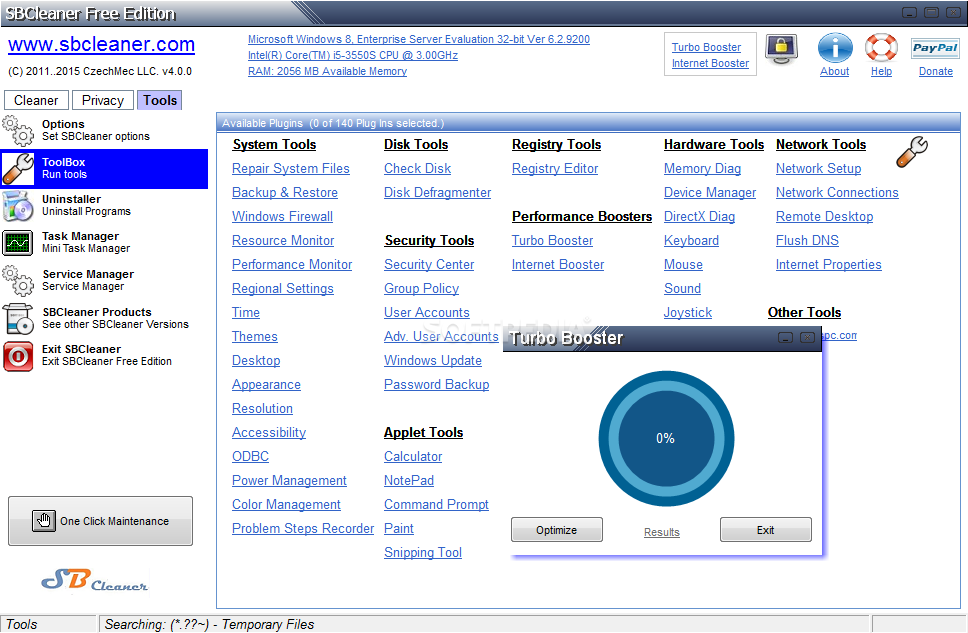Screen dimensions: 968x633
Task: Open Backup & Restore tool
Action: coord(285,193)
